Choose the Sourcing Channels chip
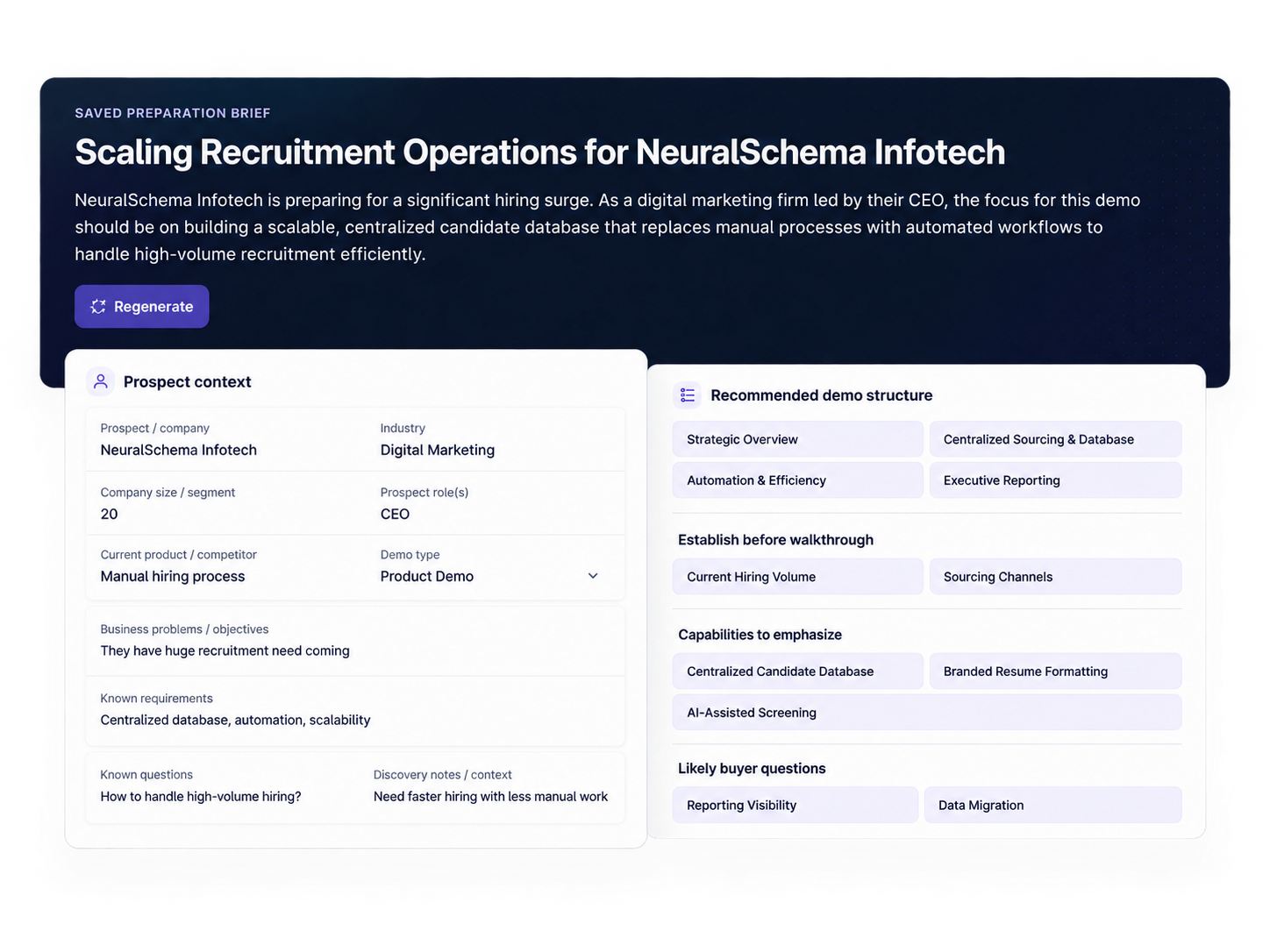Screen dimensions: 1270x952 (1055, 577)
